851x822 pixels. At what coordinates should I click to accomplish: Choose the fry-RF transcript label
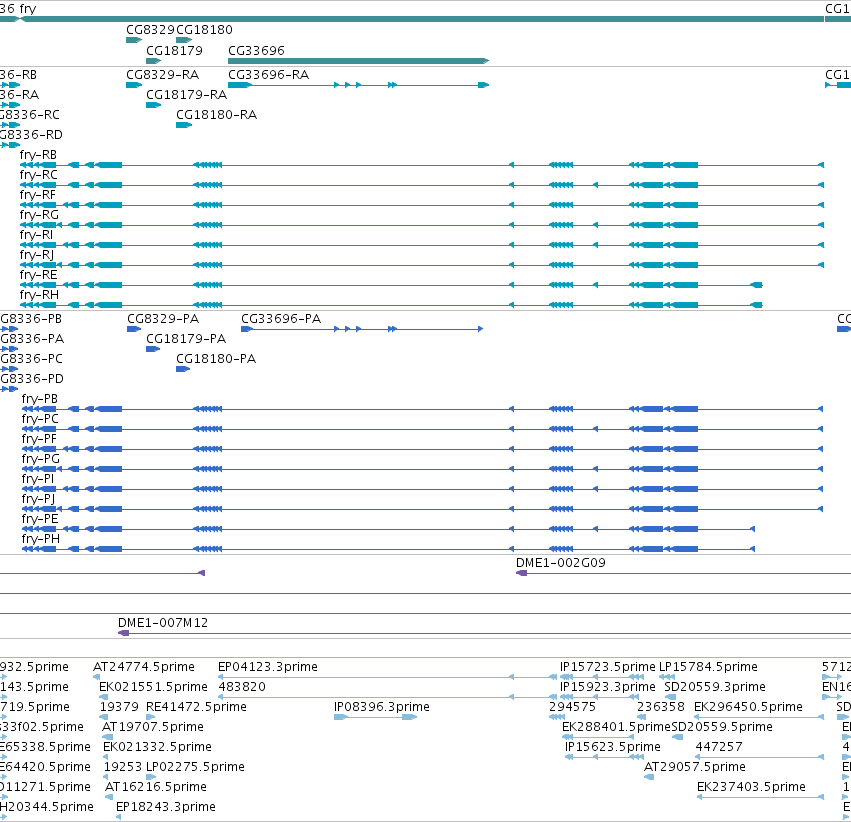point(37,195)
